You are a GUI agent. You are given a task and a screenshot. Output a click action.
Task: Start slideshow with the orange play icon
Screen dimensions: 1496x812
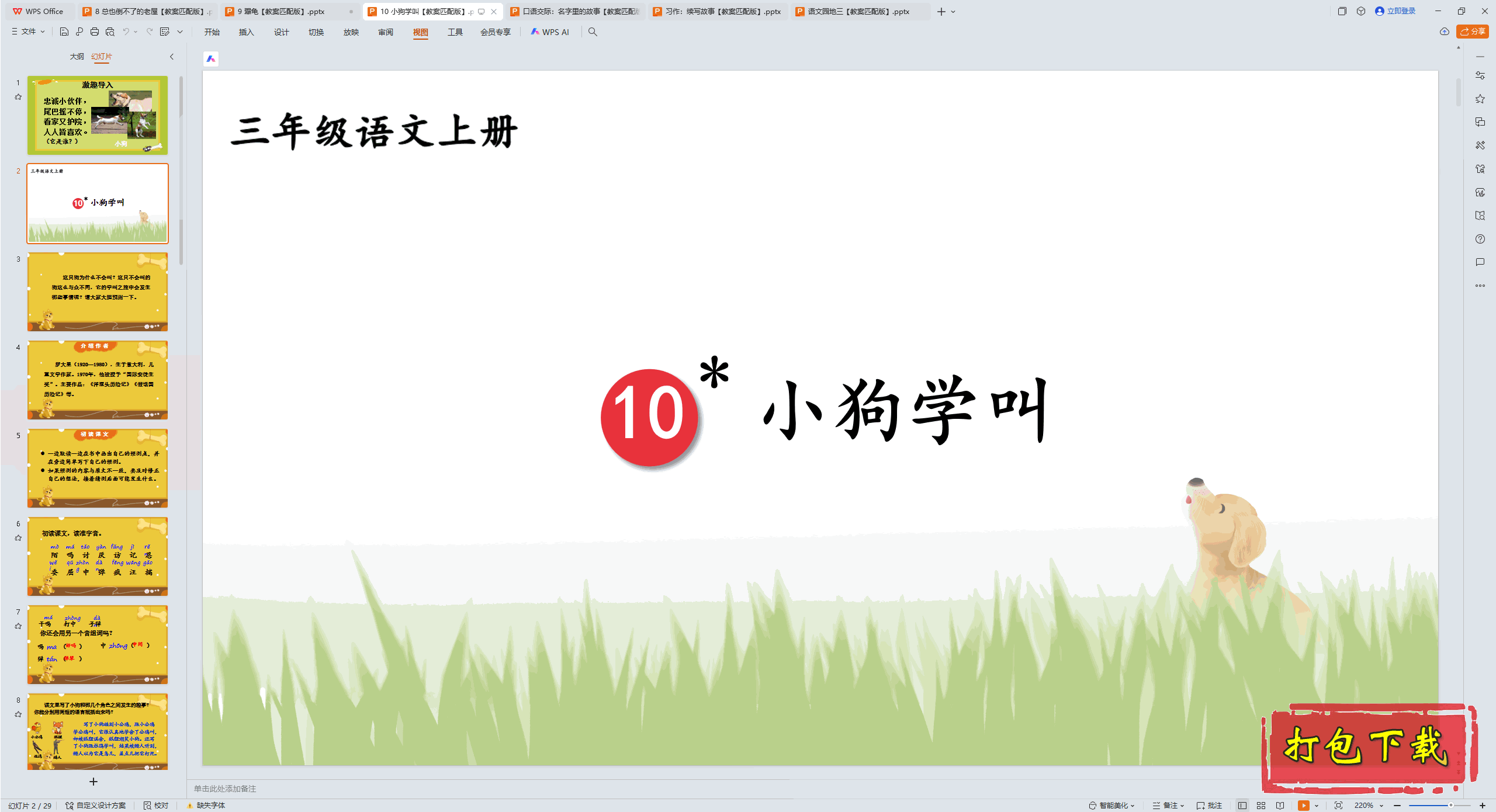[x=1304, y=805]
